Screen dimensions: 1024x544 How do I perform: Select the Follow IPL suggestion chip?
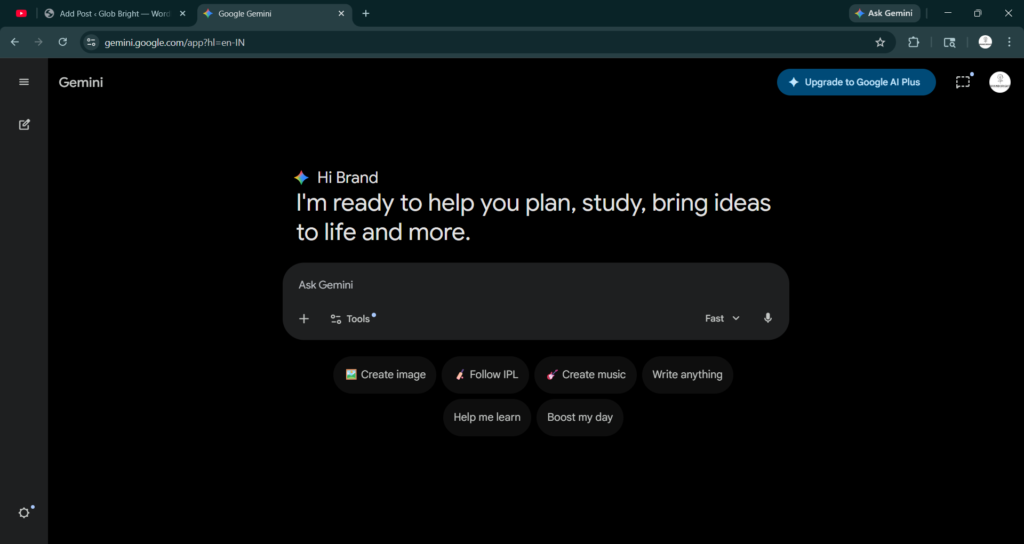[486, 375]
